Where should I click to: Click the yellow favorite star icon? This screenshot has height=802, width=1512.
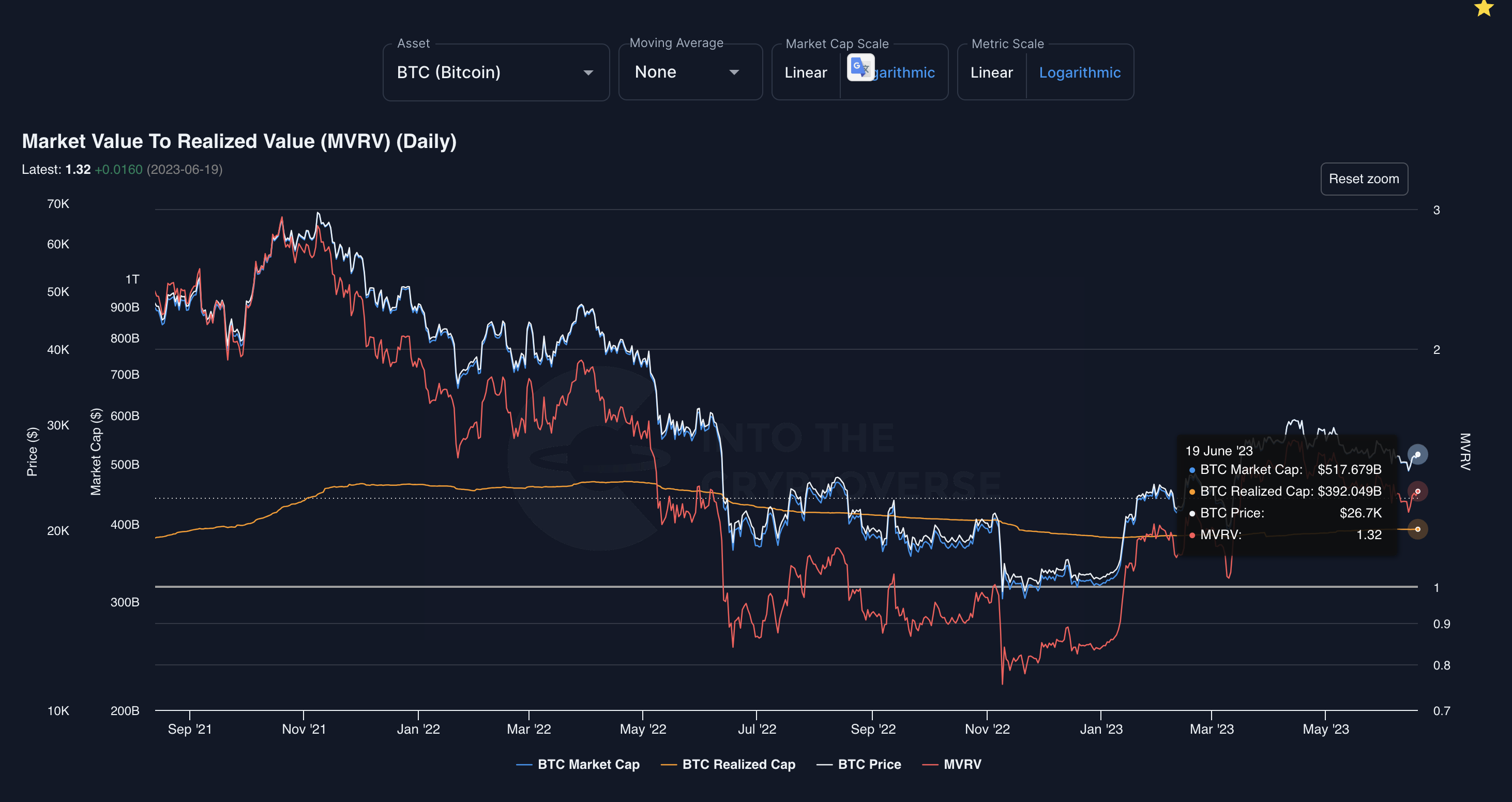pyautogui.click(x=1483, y=8)
